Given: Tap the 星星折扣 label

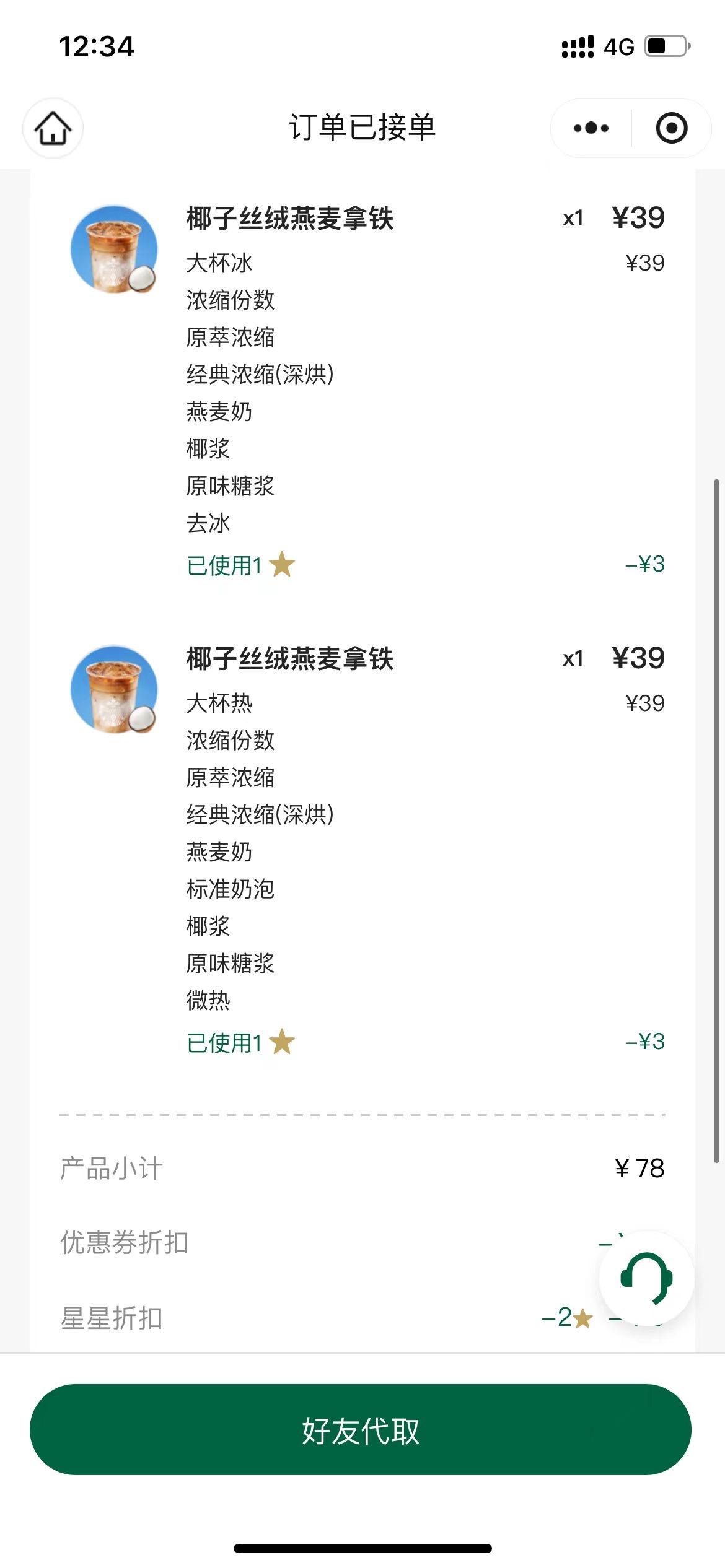Looking at the screenshot, I should [x=112, y=1318].
